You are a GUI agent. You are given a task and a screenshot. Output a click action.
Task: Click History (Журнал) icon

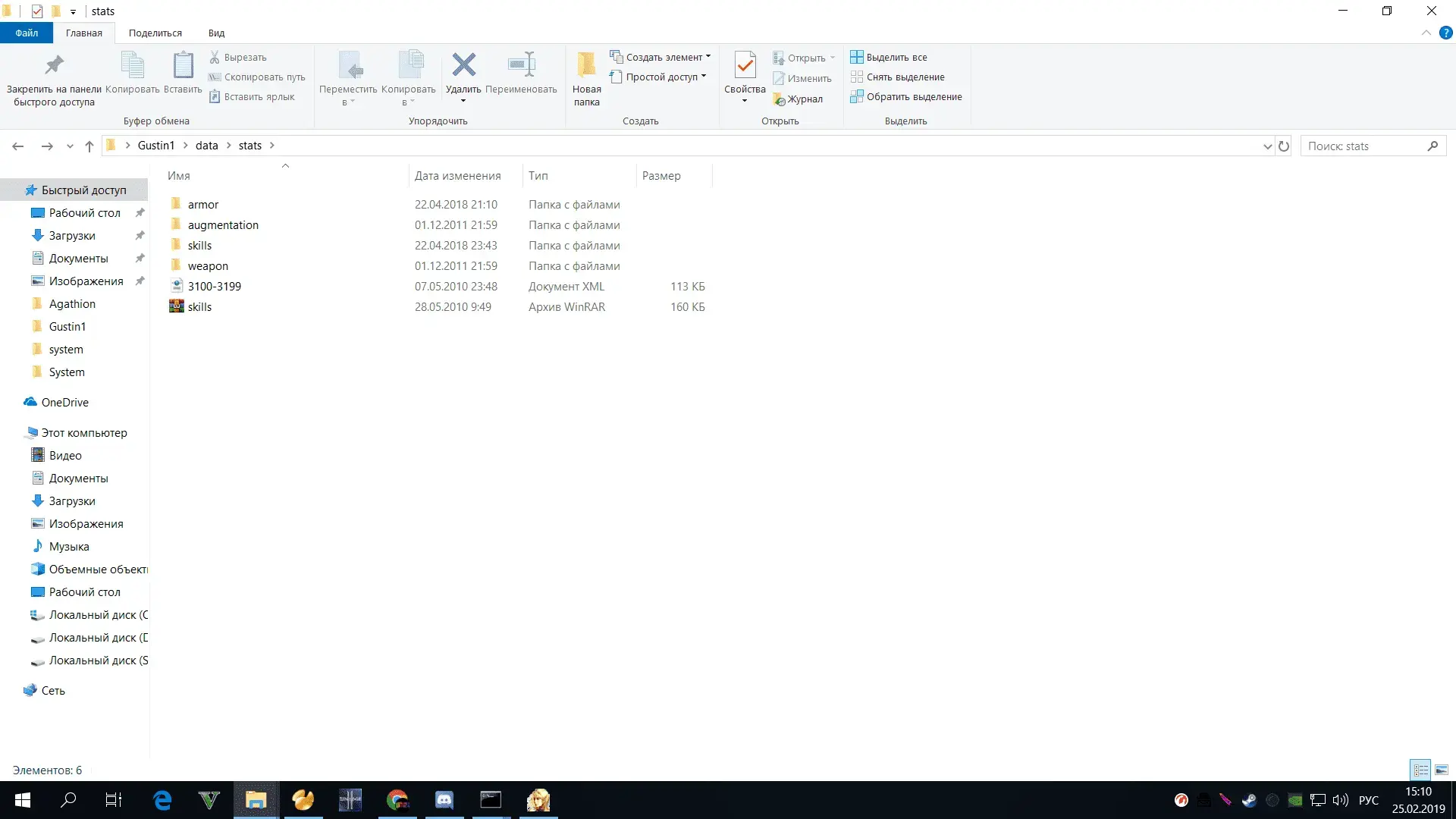tap(798, 99)
